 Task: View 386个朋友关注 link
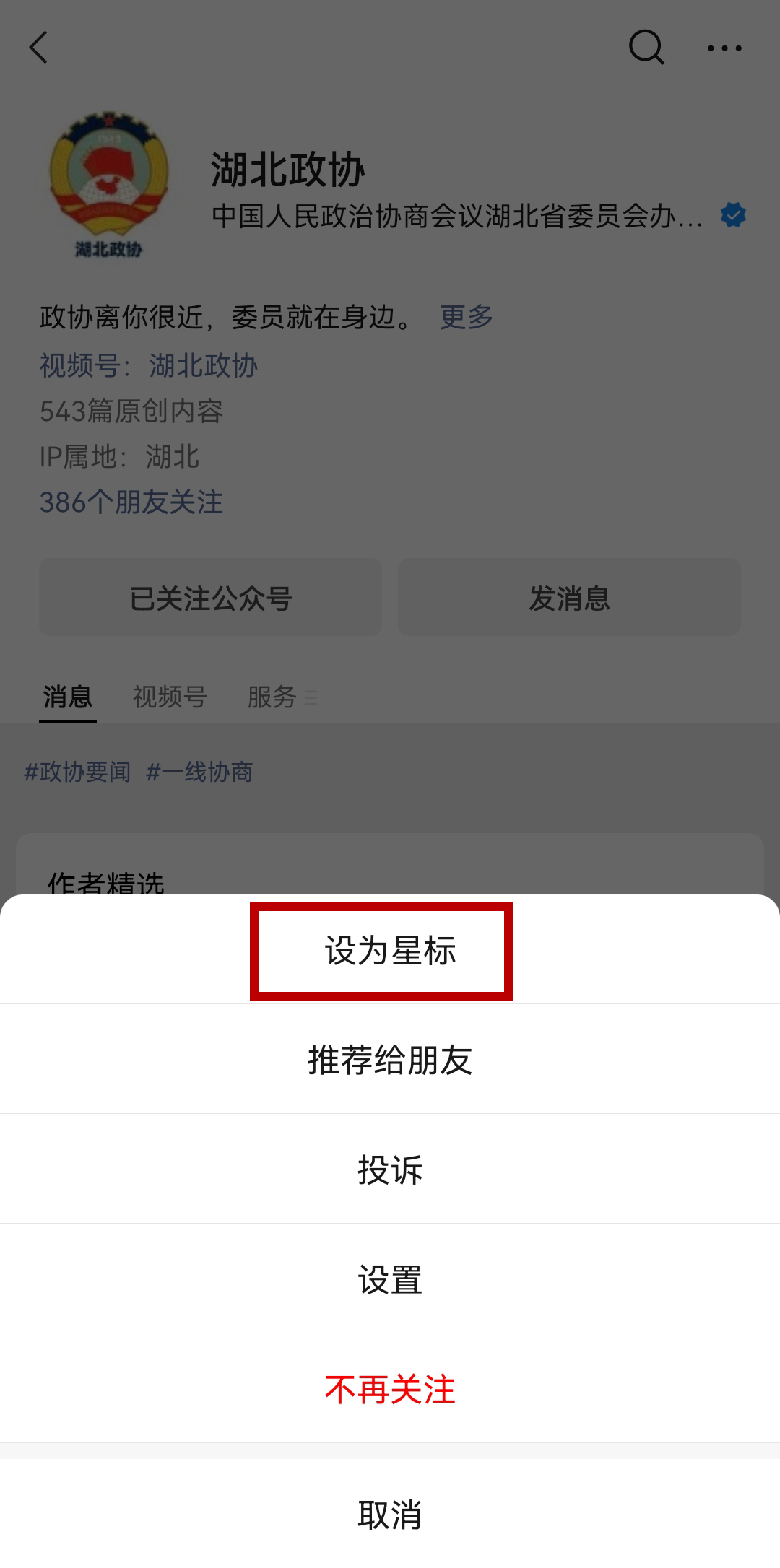[131, 502]
